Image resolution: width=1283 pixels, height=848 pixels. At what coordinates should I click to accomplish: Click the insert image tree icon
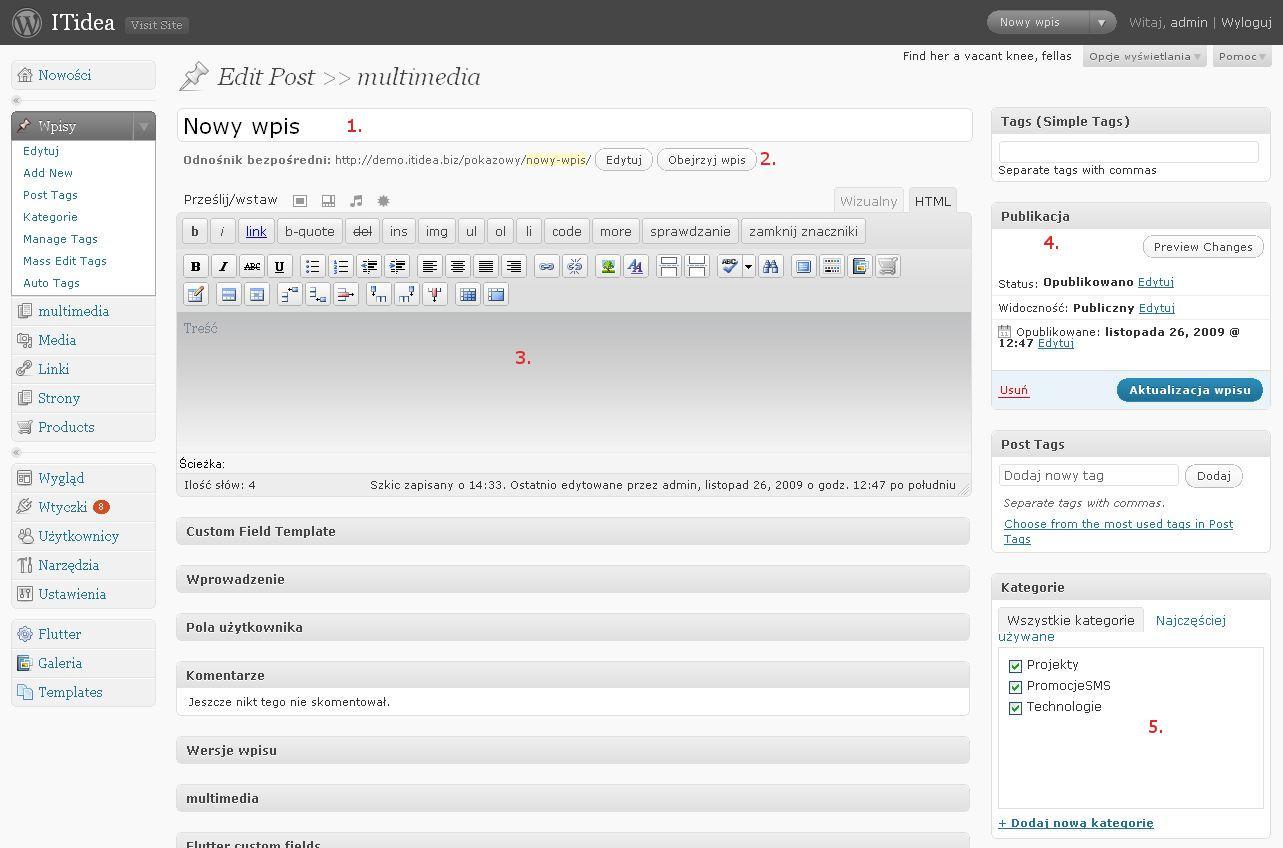tap(607, 266)
